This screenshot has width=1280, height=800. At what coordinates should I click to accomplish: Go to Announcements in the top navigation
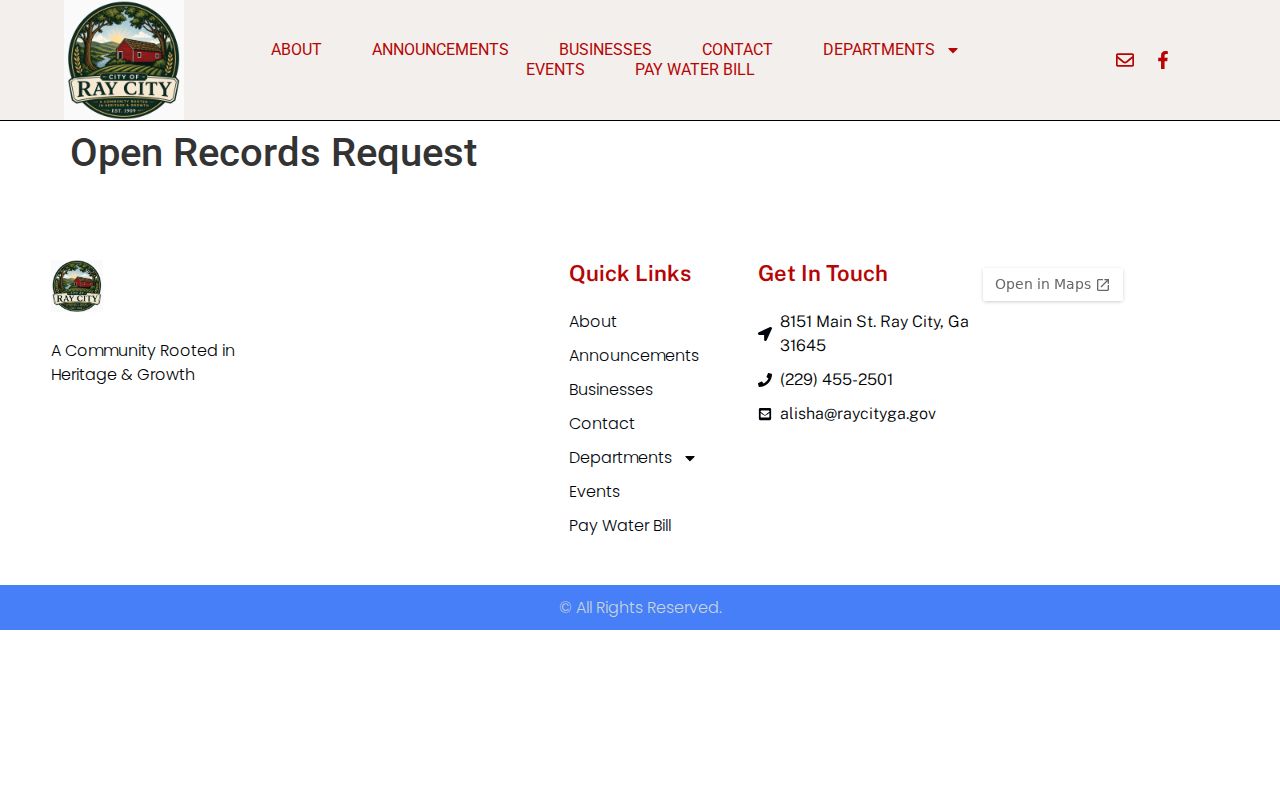point(440,50)
